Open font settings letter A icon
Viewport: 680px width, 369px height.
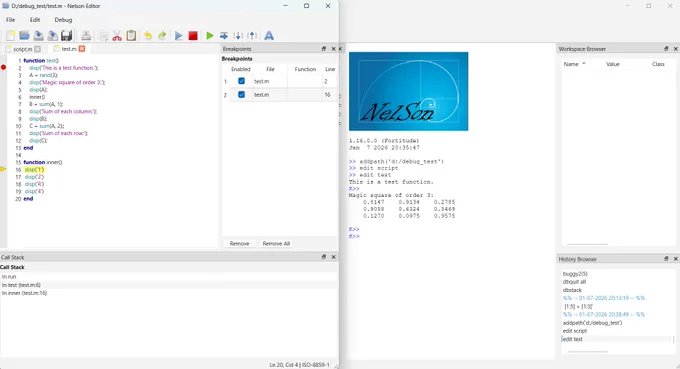tap(269, 36)
